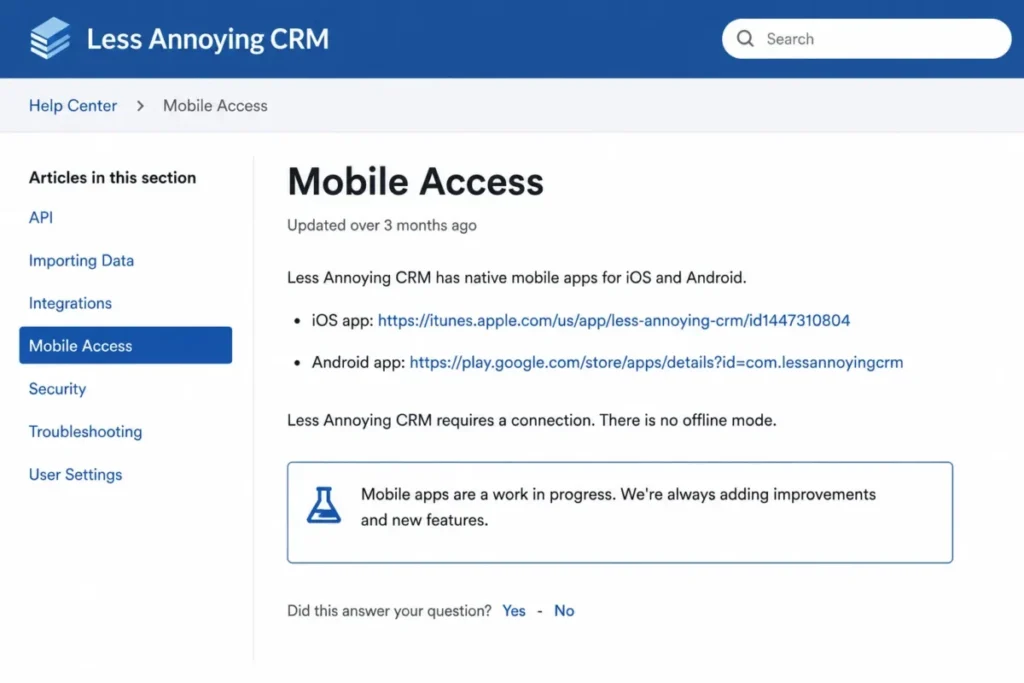Open the Importing Data article
The image size is (1024, 683).
(81, 261)
